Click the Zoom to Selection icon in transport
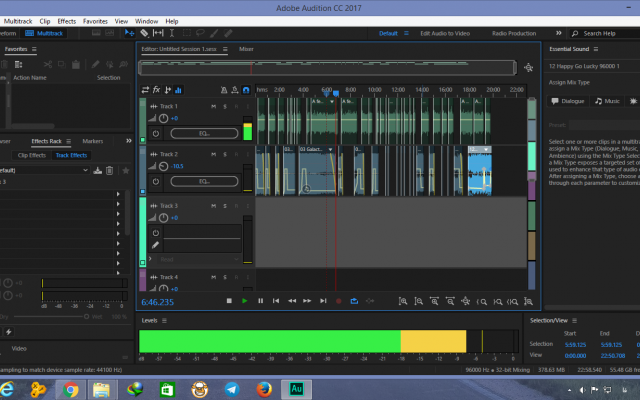 tap(513, 302)
